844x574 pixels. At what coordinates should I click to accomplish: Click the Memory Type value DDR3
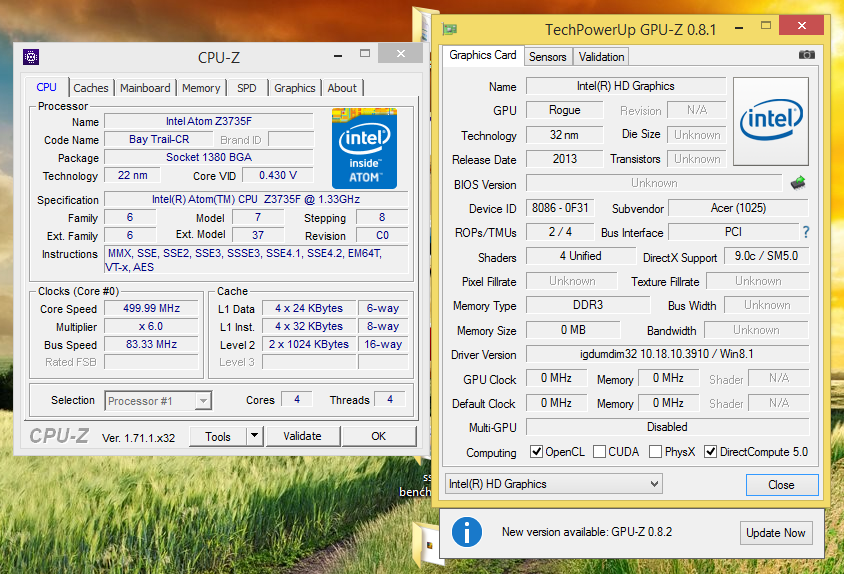click(x=588, y=305)
